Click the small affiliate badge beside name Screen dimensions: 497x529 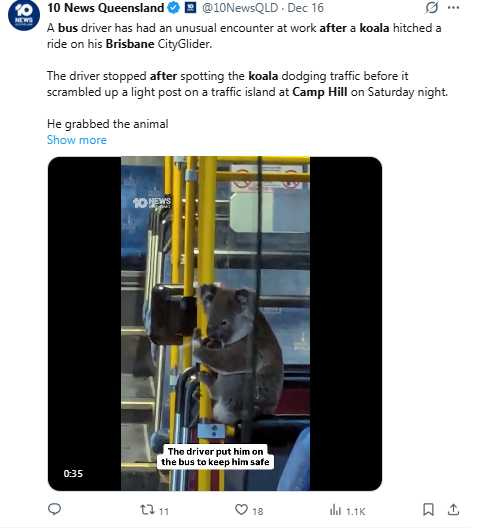[x=191, y=8]
